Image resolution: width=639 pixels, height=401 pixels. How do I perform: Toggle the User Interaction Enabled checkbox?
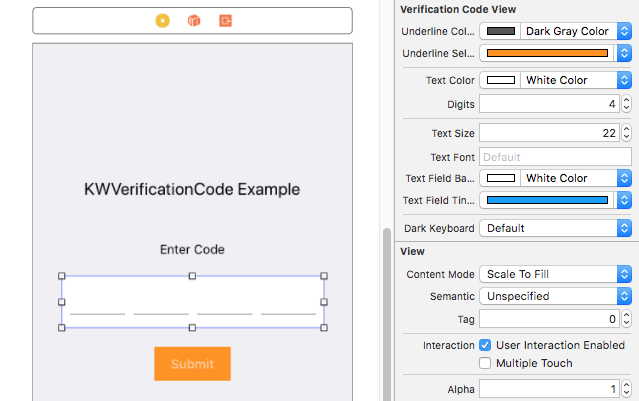point(485,345)
